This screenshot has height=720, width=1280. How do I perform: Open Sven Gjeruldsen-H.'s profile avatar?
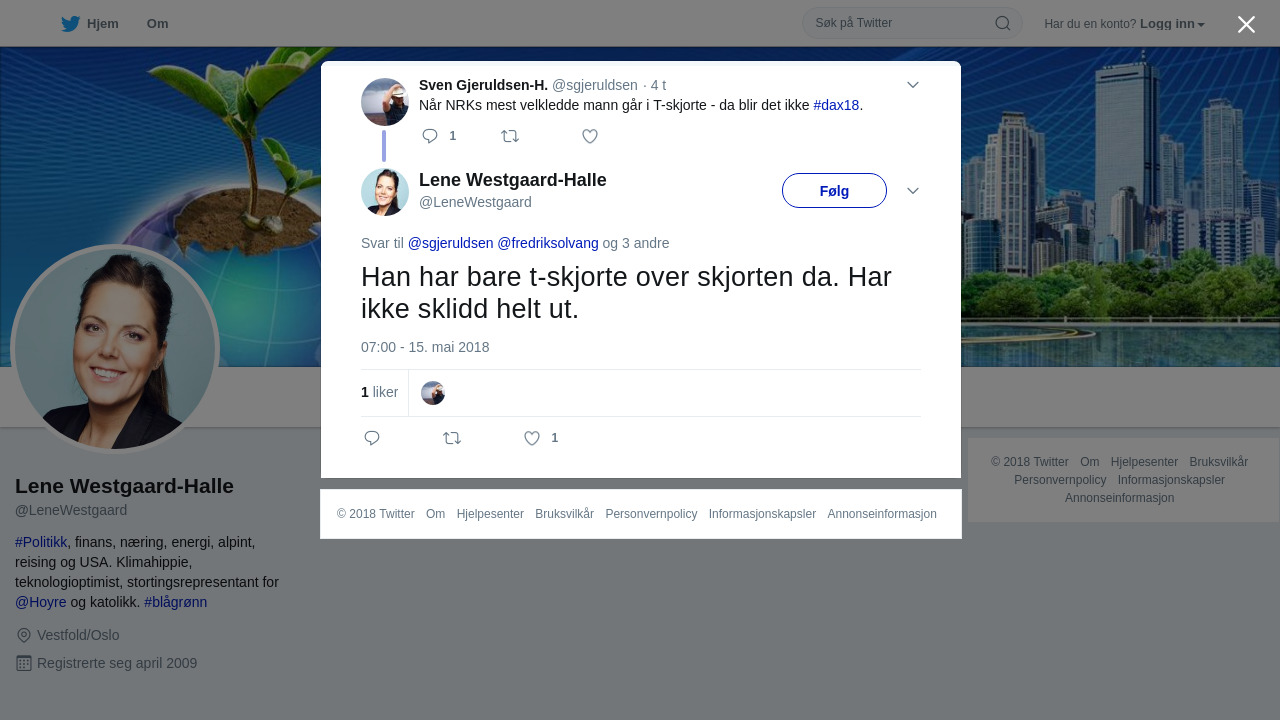point(385,102)
